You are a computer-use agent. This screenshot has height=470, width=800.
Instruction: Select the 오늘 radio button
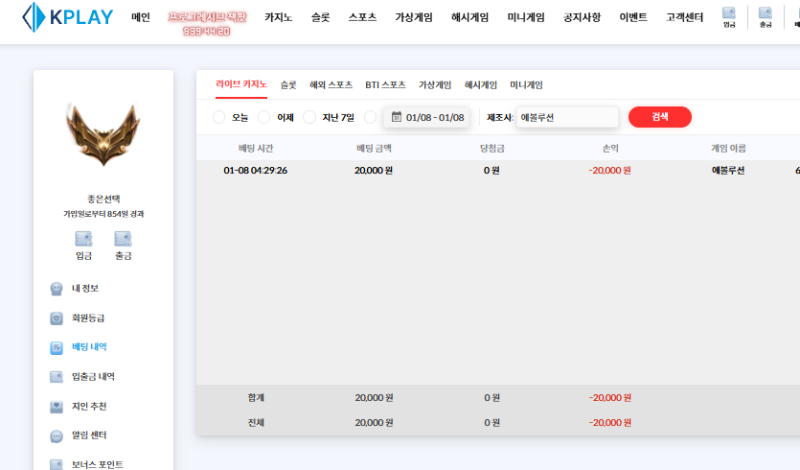pyautogui.click(x=220, y=117)
